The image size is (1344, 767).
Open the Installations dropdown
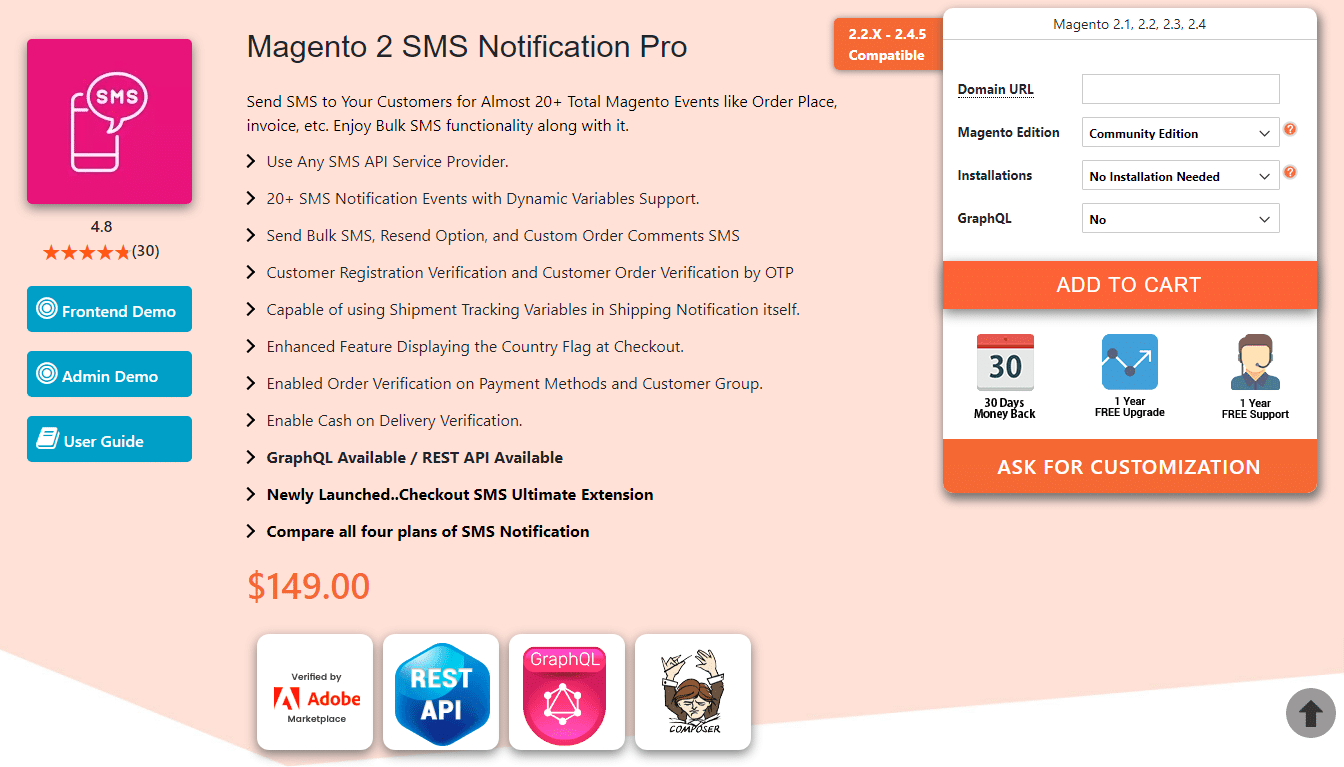click(x=1180, y=176)
